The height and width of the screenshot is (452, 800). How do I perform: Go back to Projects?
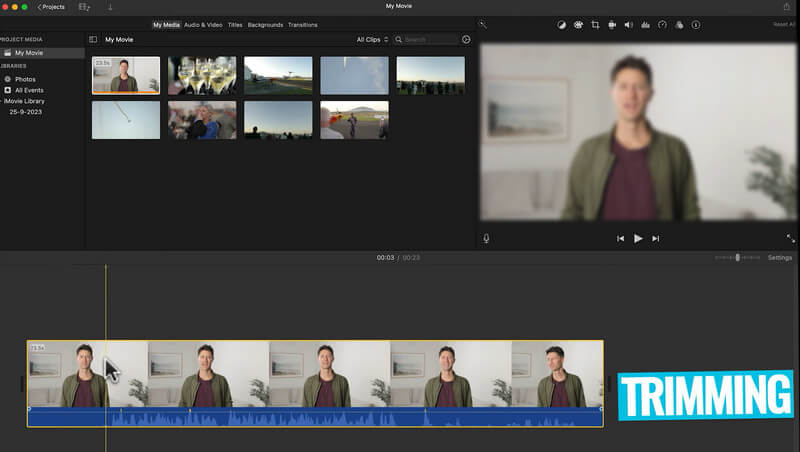tap(51, 7)
